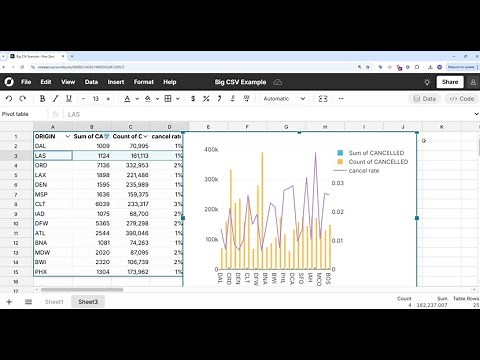480x360 pixels.
Task: Select cell with value 332,953
Action: coord(131,165)
